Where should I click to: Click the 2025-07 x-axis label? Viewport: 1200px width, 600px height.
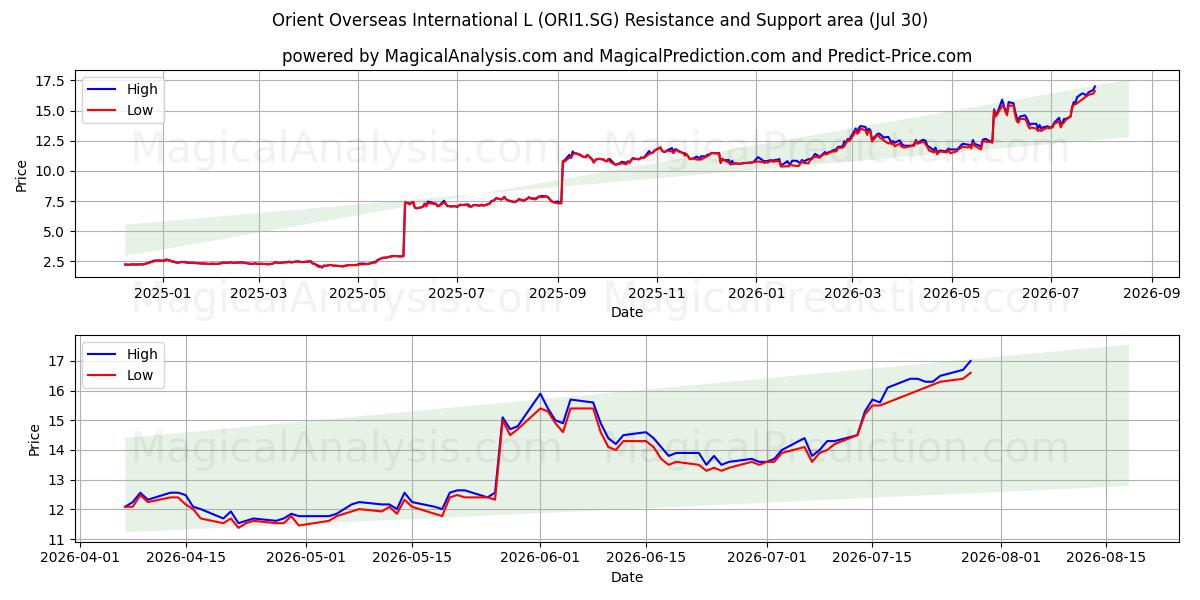(x=457, y=294)
